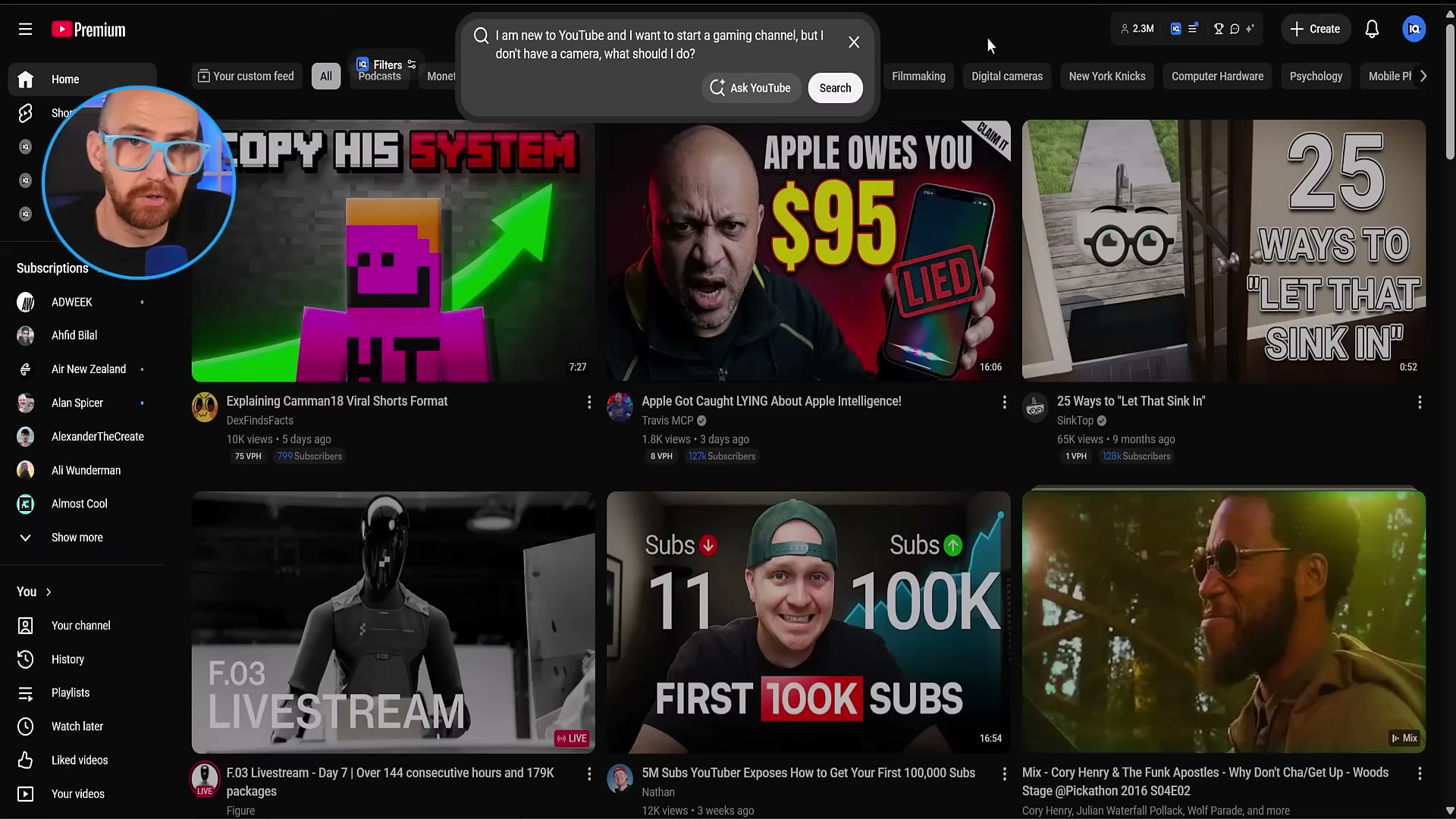The width and height of the screenshot is (1456, 819).
Task: Expand subscriptions with Show more
Action: [x=83, y=538]
